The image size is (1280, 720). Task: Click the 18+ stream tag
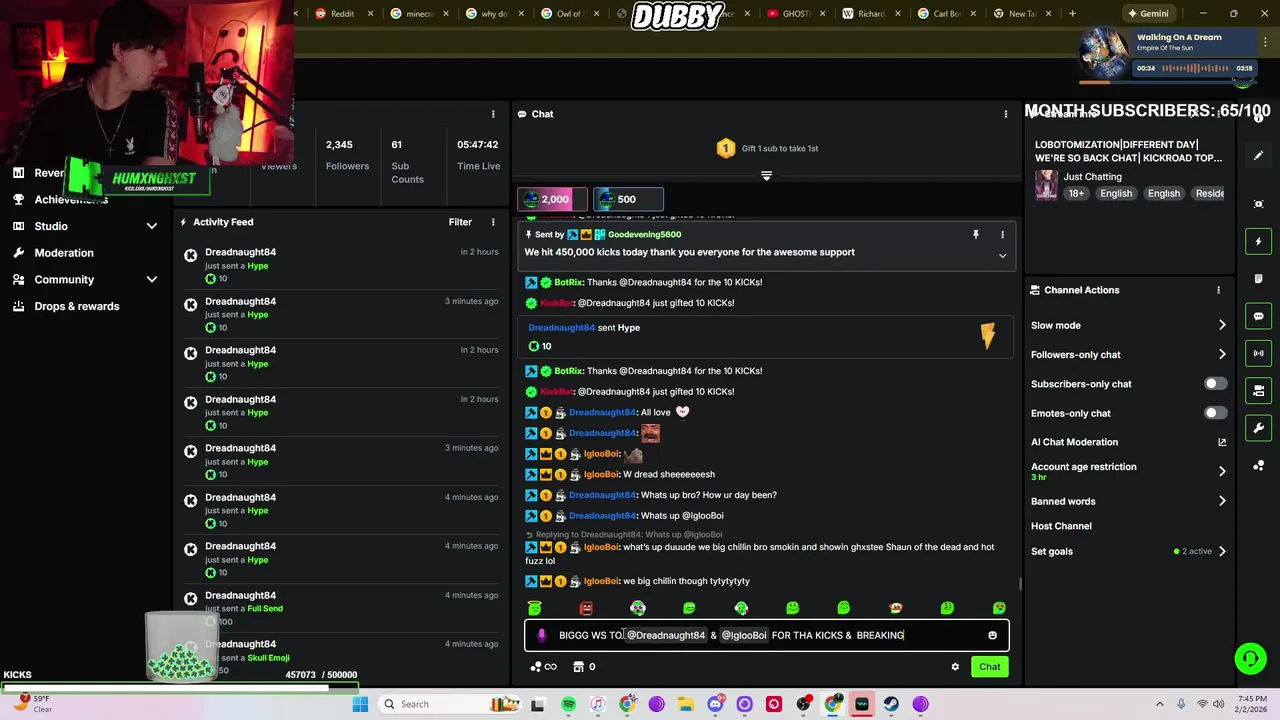coord(1076,193)
